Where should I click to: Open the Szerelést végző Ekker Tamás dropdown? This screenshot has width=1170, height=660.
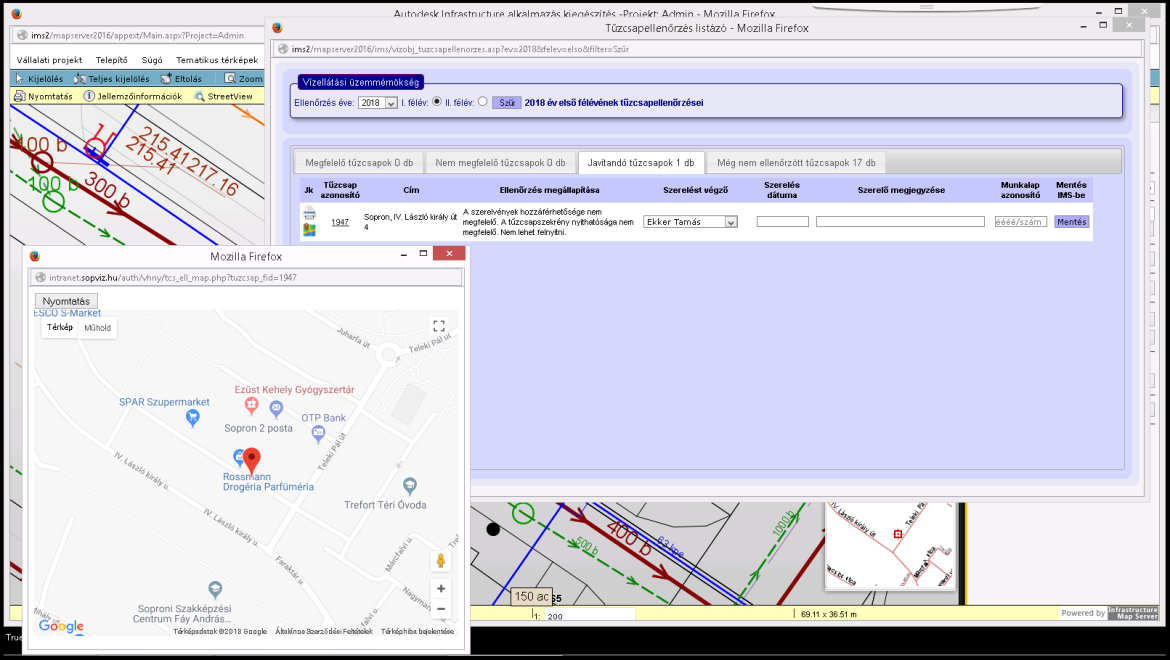pyautogui.click(x=690, y=221)
